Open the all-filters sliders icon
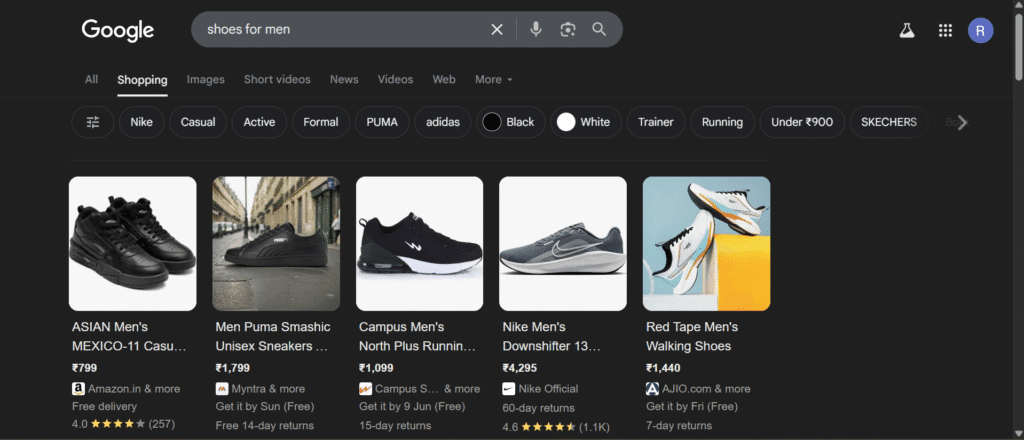The height and width of the screenshot is (440, 1024). (93, 122)
